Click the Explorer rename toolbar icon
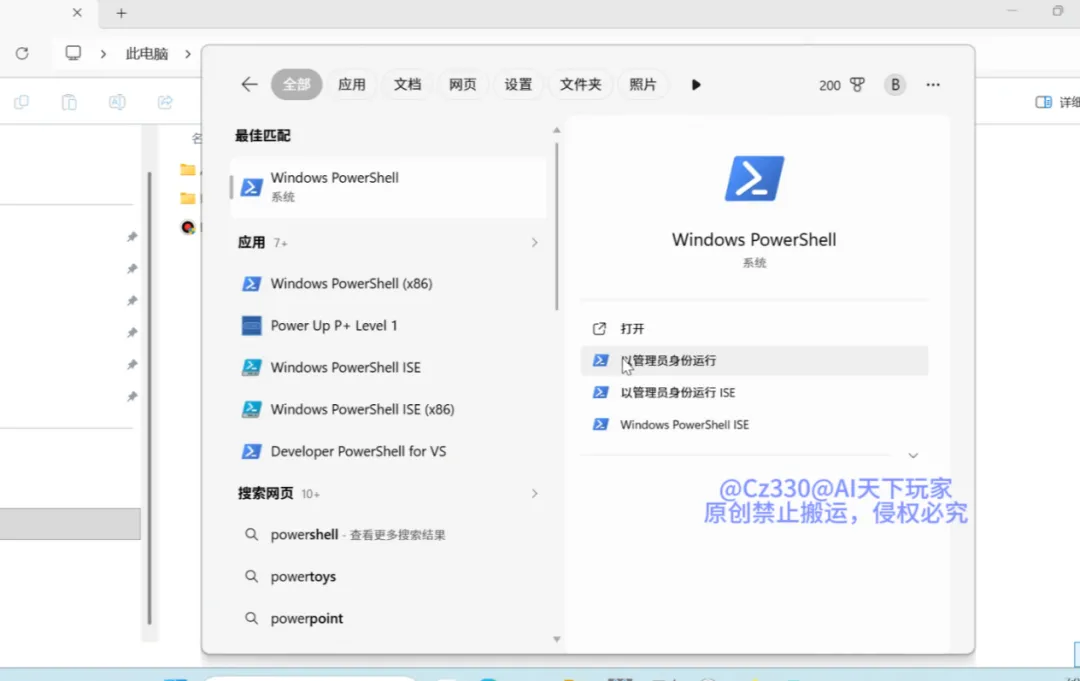The height and width of the screenshot is (681, 1080). (117, 103)
